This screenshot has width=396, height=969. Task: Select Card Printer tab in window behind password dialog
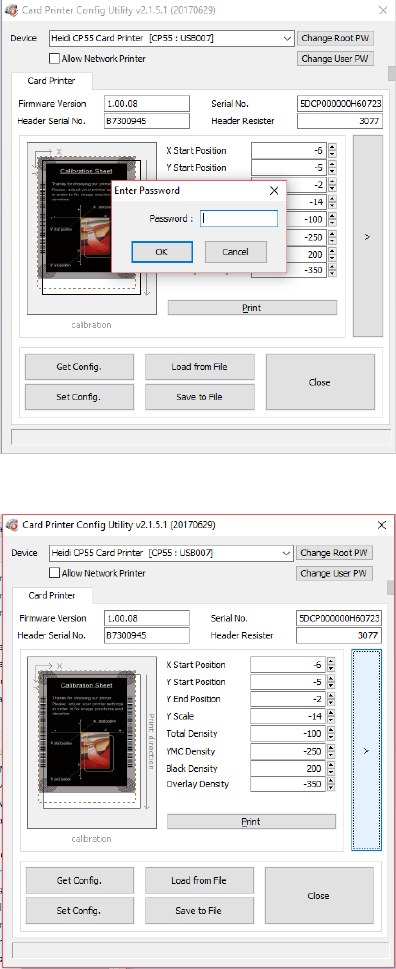coord(52,81)
